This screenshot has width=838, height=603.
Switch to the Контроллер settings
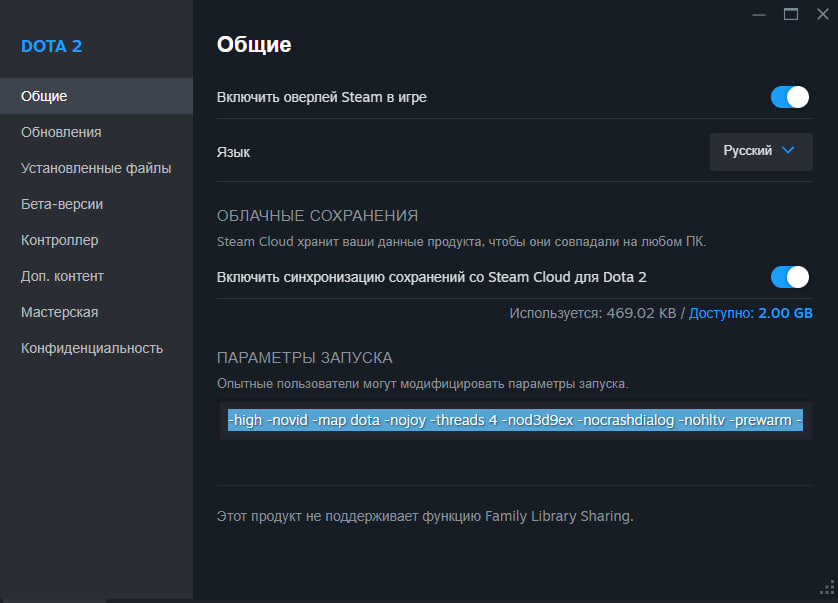tap(59, 240)
